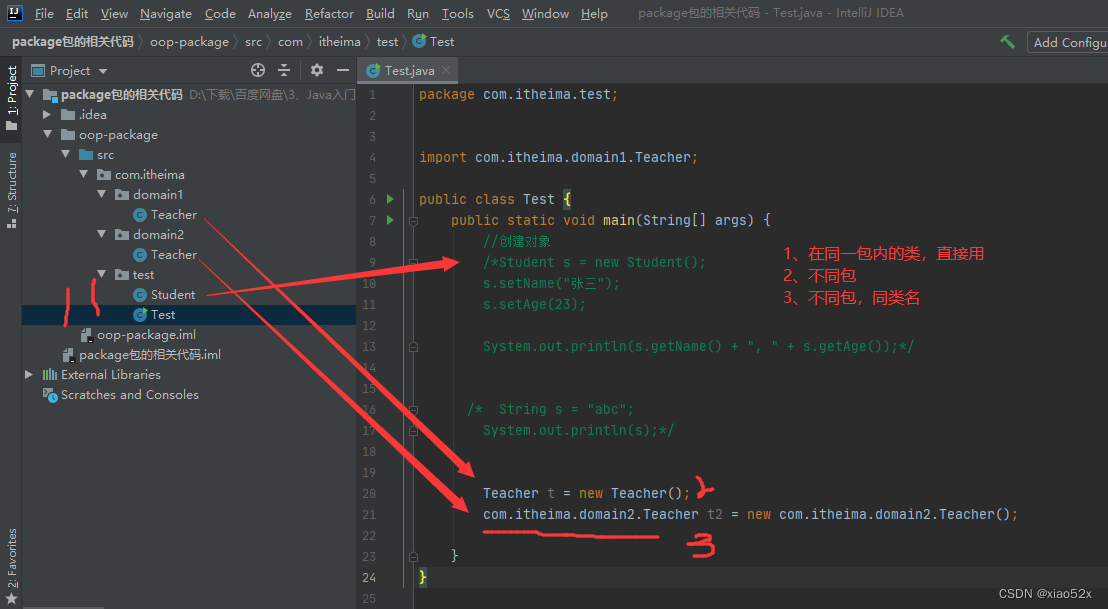Collapse the src folder
This screenshot has width=1108, height=609.
pos(66,154)
